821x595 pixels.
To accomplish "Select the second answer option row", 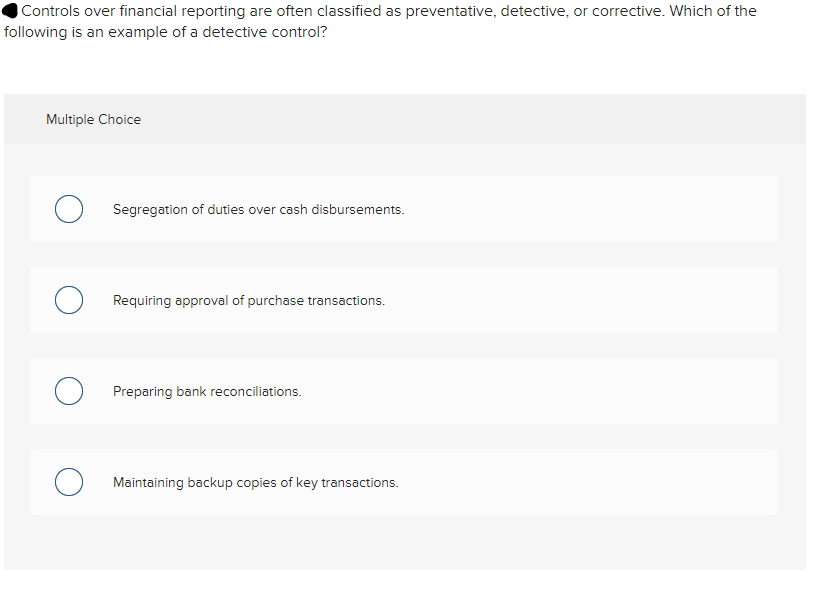I will pyautogui.click(x=404, y=300).
